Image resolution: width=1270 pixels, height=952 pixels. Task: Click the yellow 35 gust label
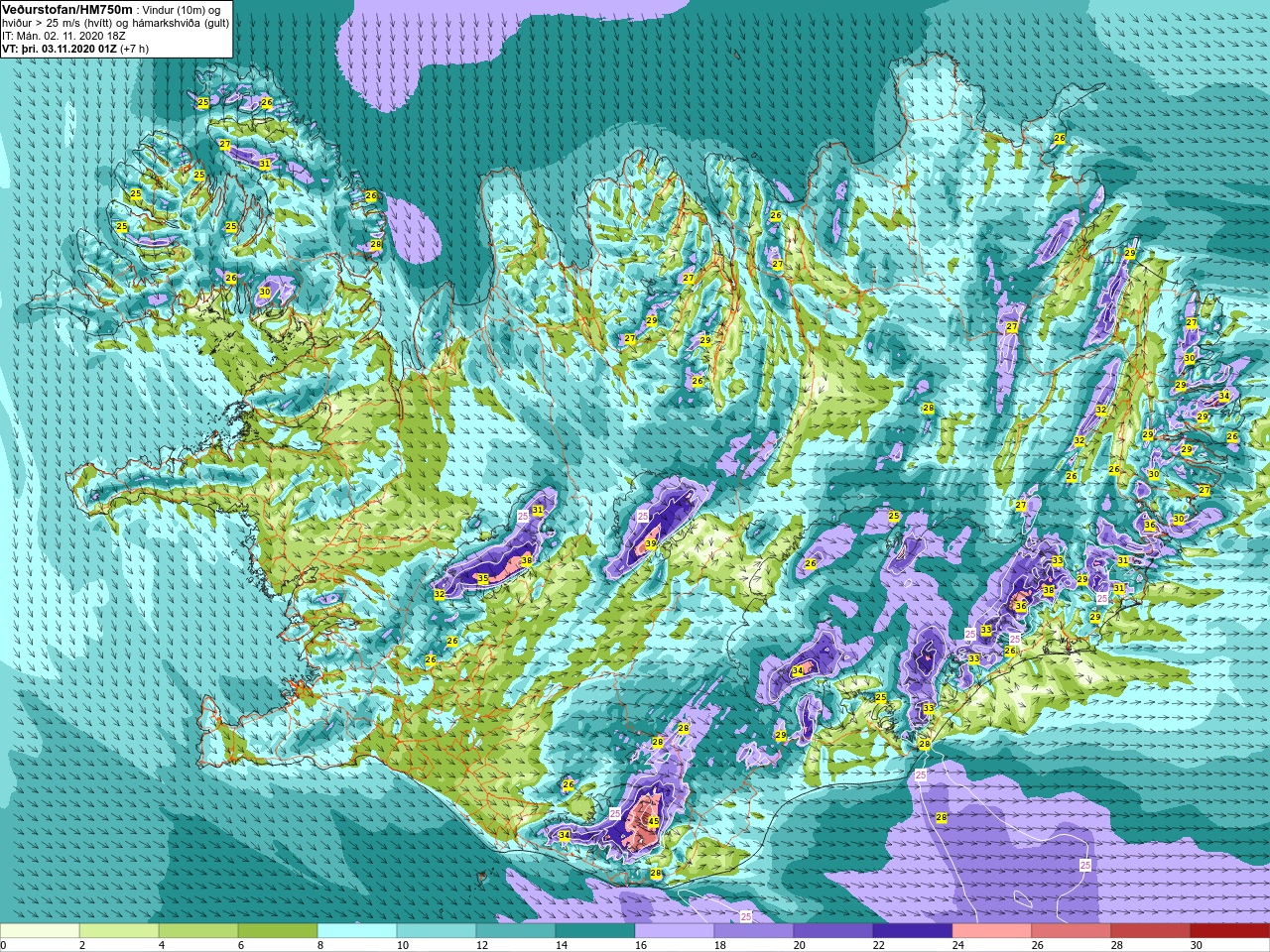tap(483, 578)
